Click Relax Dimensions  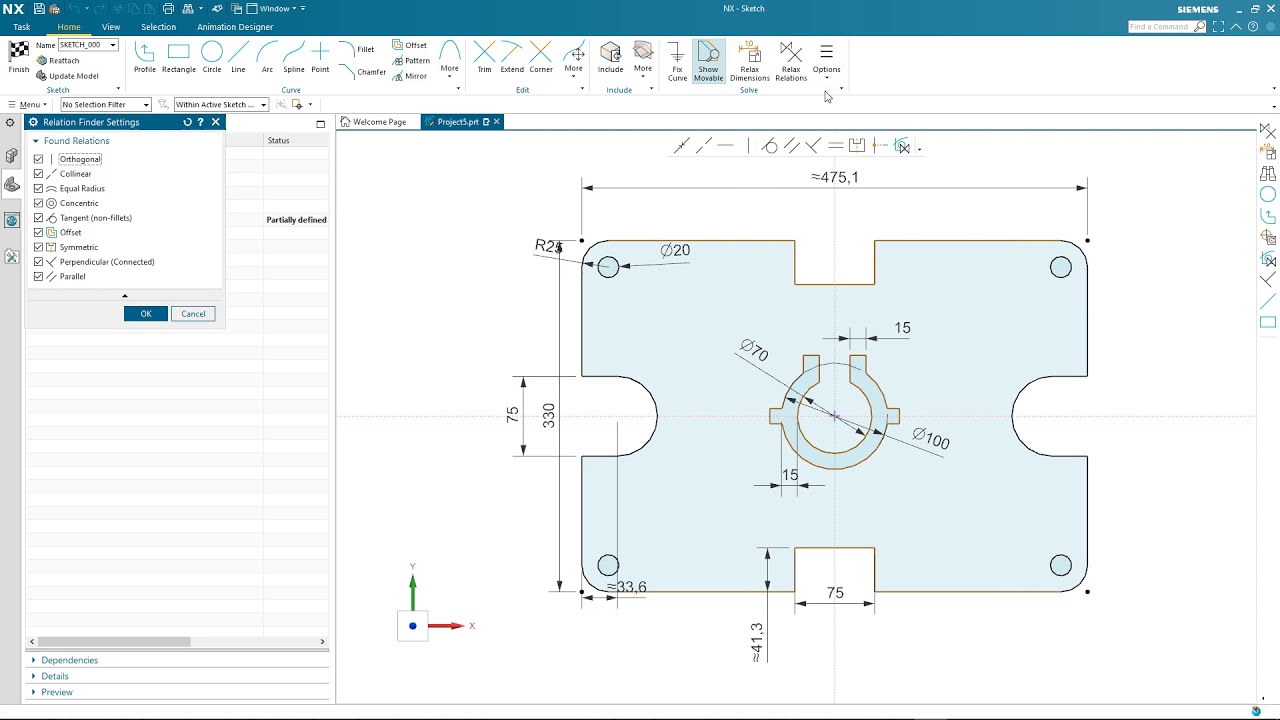tap(750, 61)
